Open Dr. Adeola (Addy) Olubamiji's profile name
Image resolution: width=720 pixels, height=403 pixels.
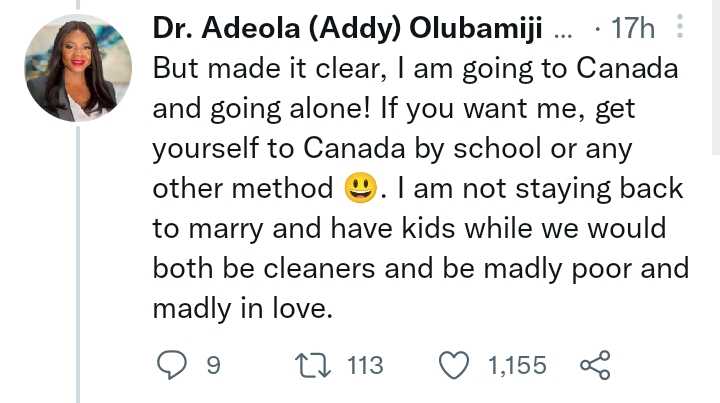tap(347, 30)
